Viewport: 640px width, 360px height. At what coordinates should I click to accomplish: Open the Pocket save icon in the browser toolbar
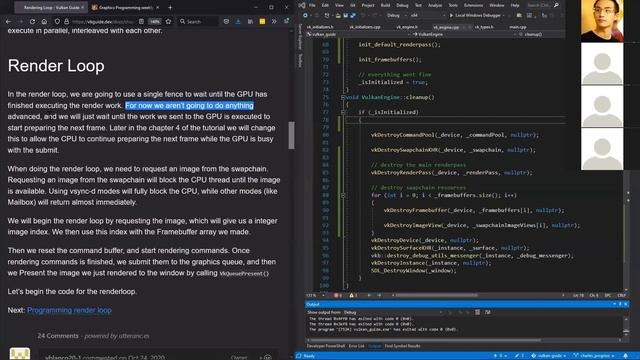click(x=226, y=21)
